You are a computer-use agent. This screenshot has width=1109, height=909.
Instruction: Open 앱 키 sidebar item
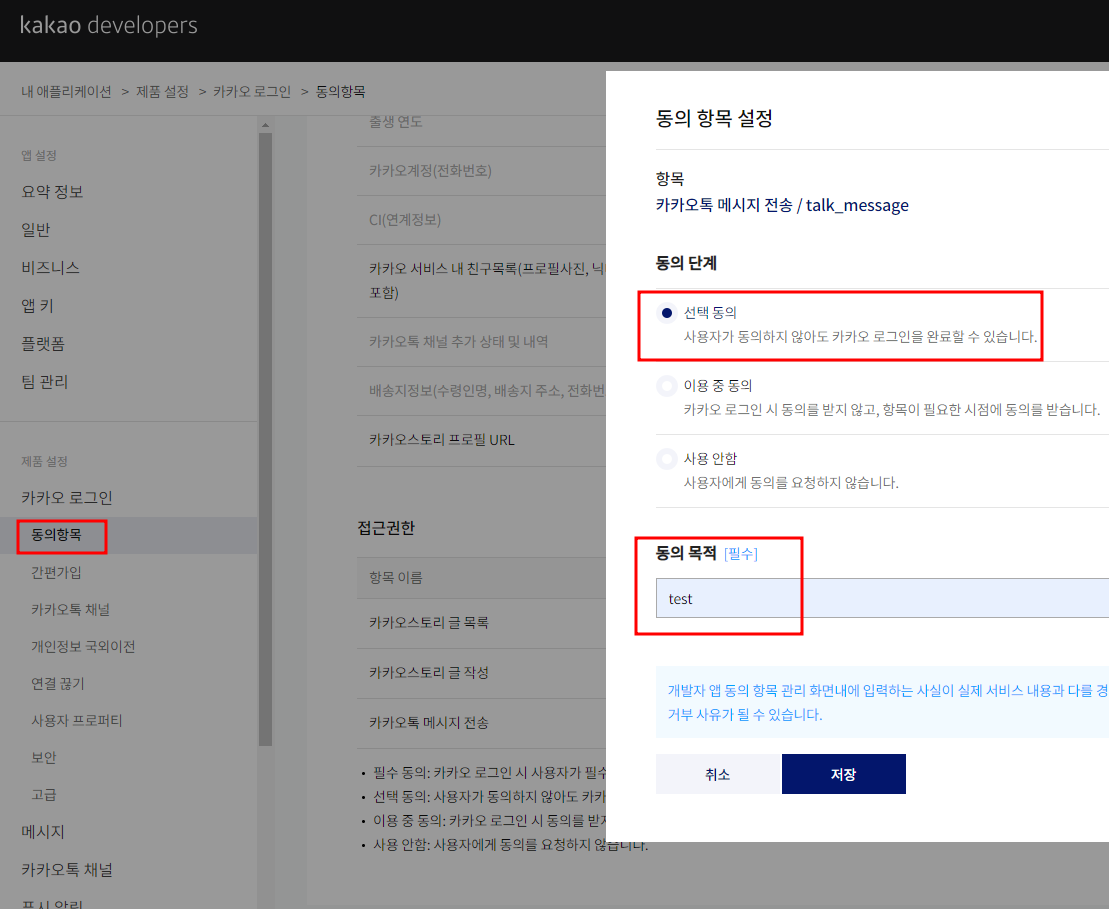pyautogui.click(x=37, y=306)
